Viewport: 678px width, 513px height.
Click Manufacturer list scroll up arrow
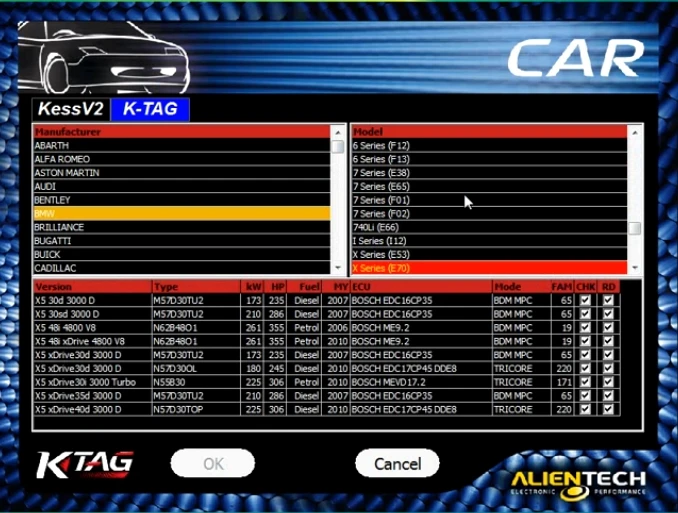338,132
